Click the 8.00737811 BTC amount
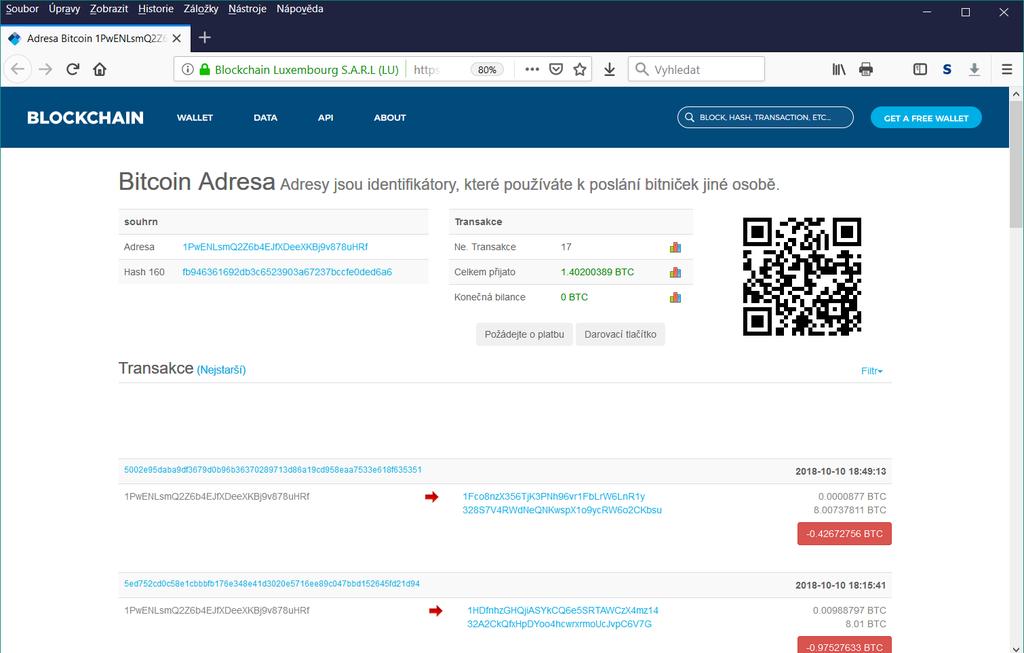 coord(850,510)
